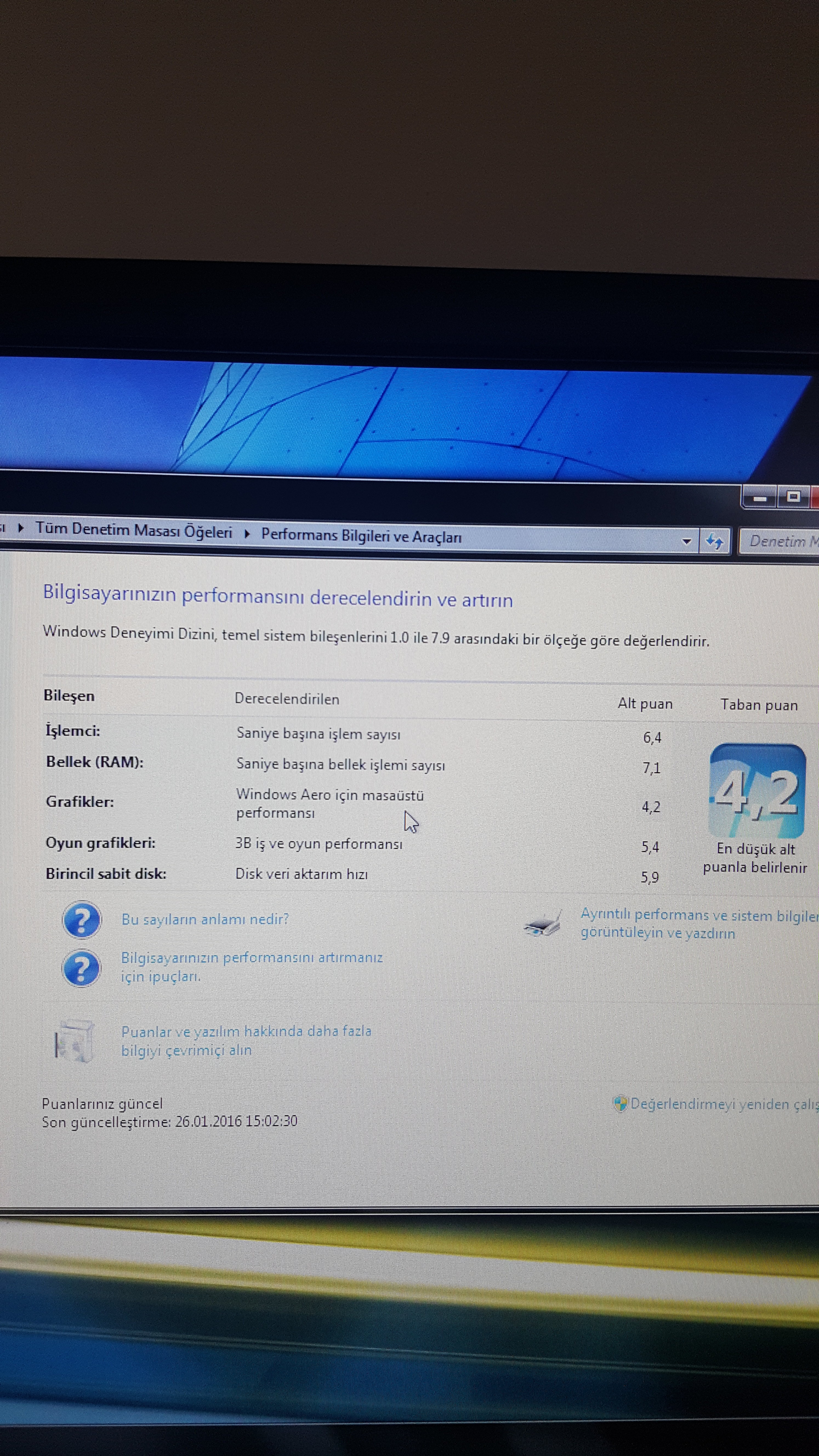
Task: Click the 'Derecelendirilen' column header
Action: (x=287, y=699)
